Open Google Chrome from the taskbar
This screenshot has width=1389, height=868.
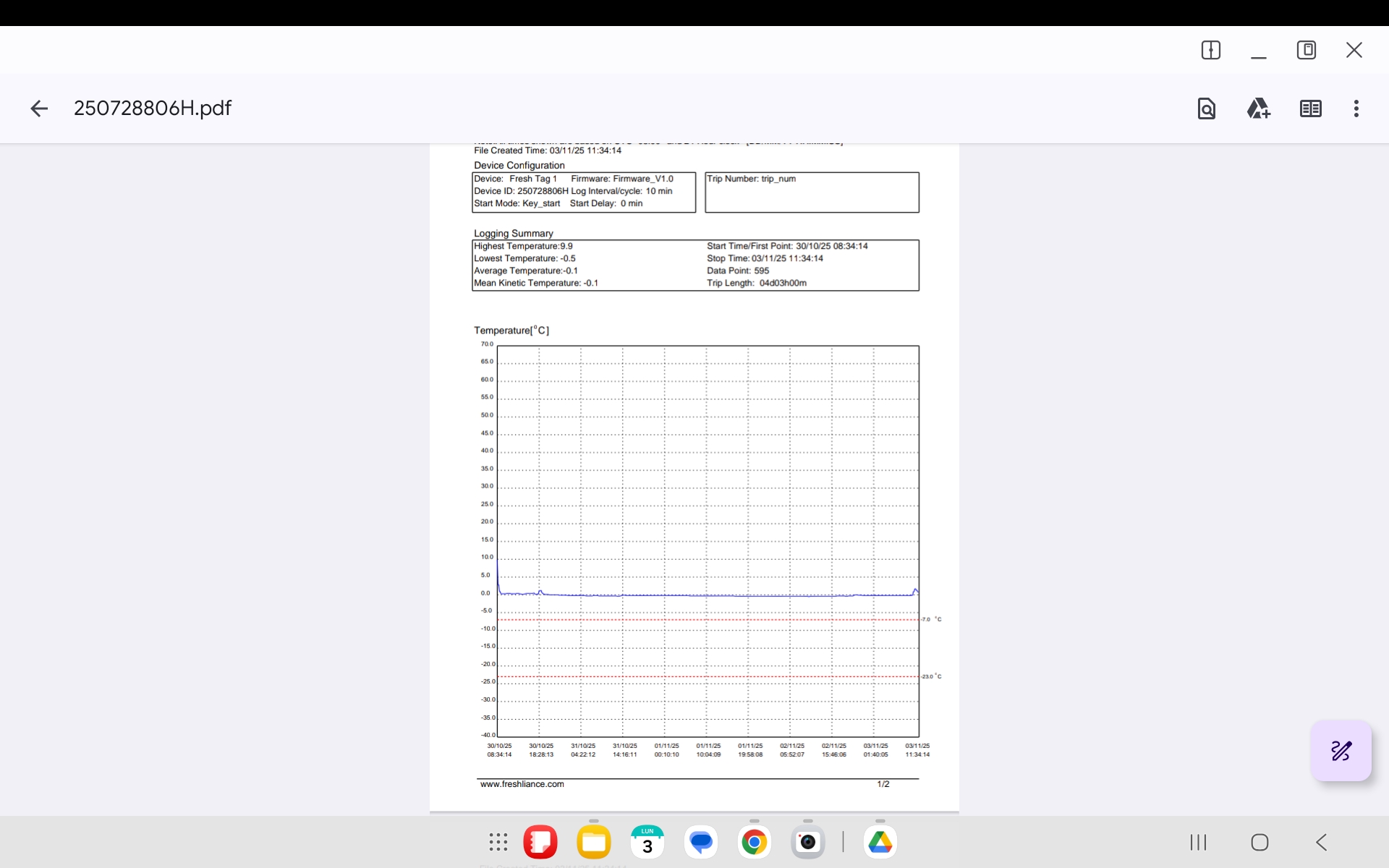click(x=754, y=842)
